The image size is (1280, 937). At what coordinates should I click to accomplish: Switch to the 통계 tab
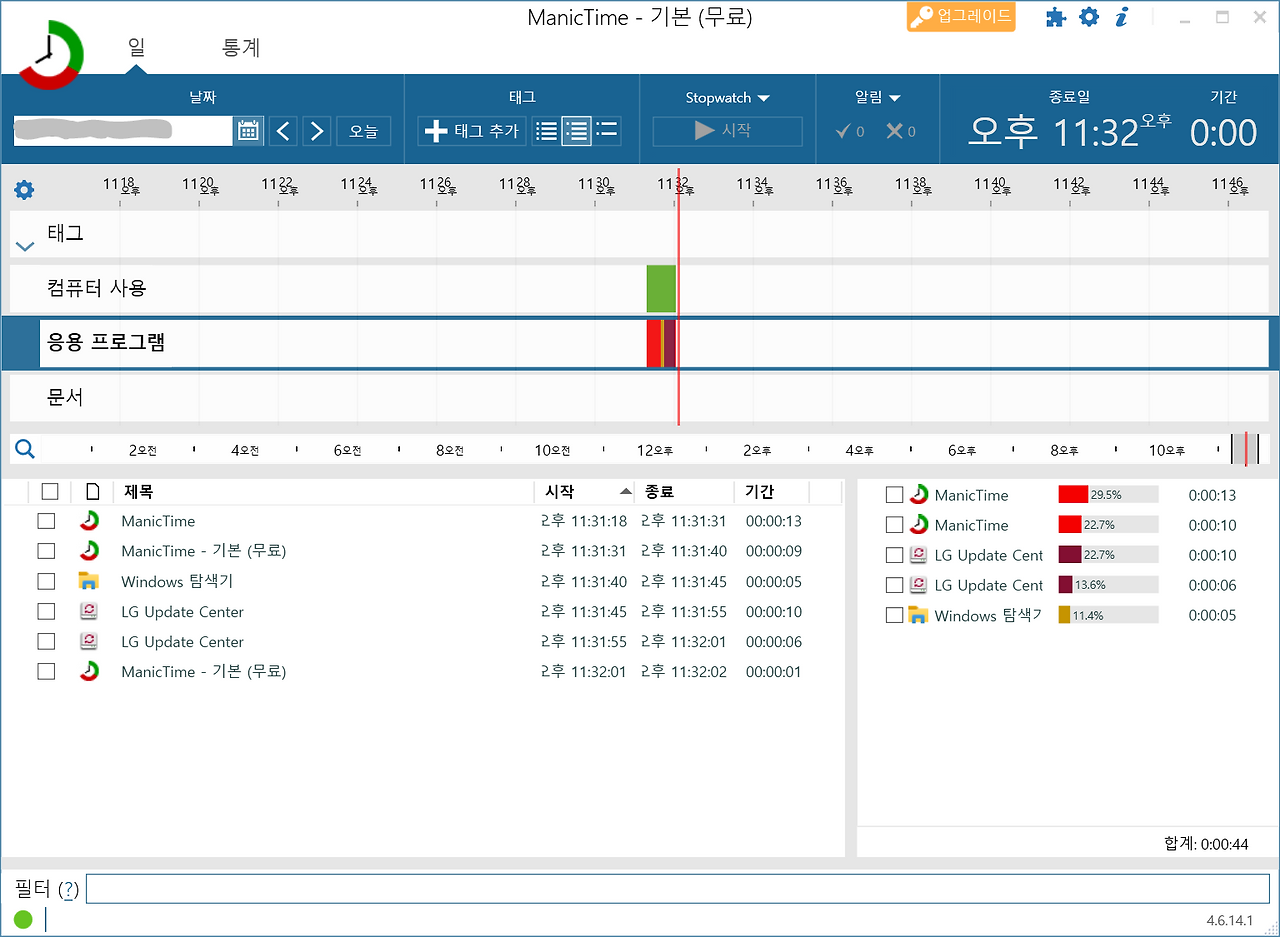click(x=241, y=47)
